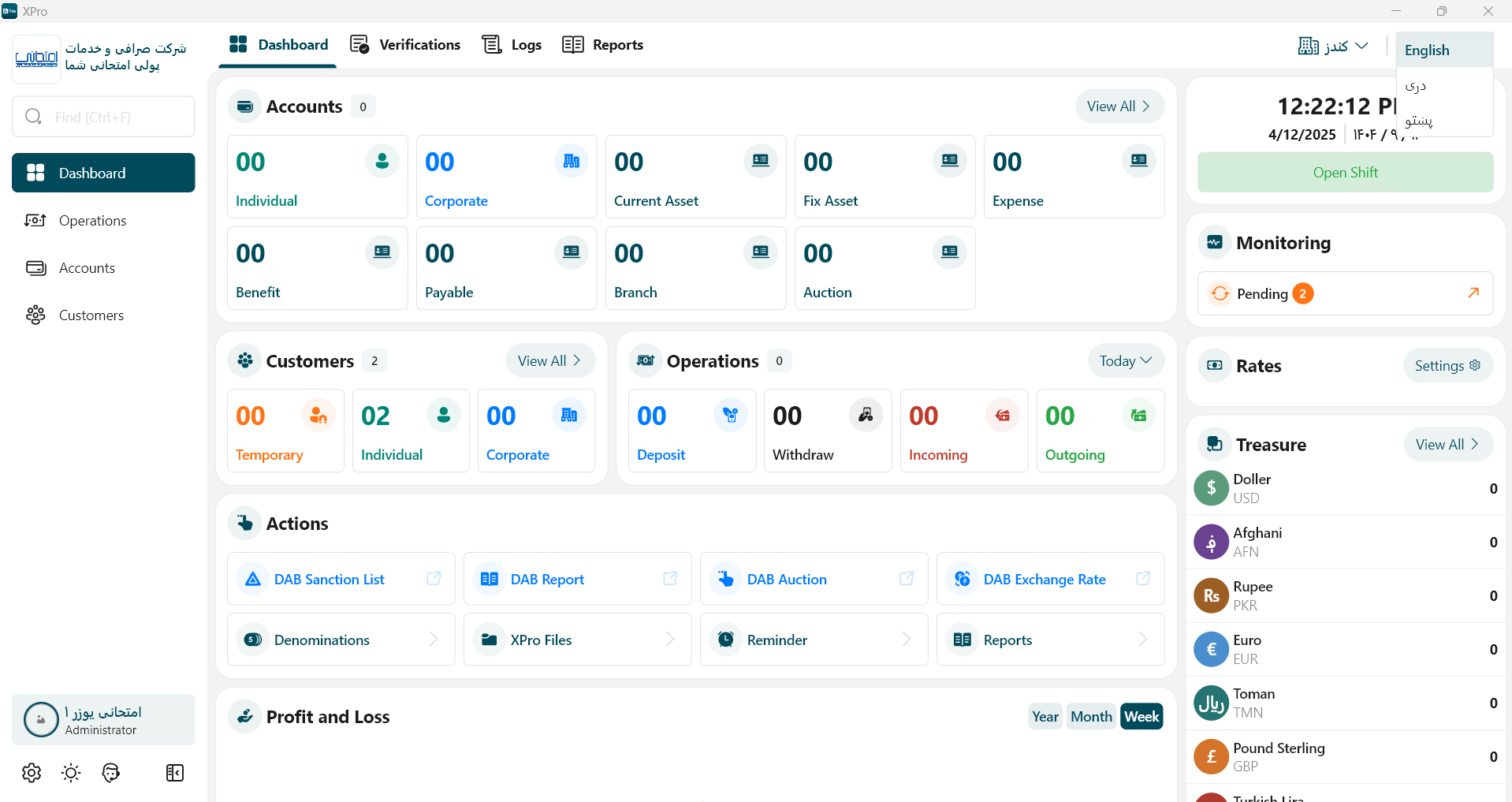Screen dimensions: 1512x802
Task: Click the settings gear icon in bottom sidebar
Action: [x=32, y=773]
